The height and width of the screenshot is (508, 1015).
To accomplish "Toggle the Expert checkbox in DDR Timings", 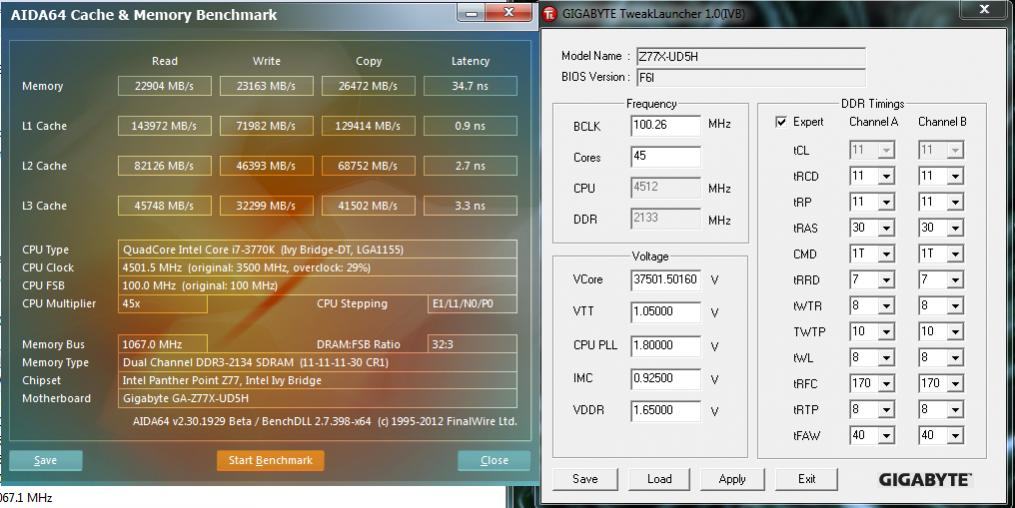I will pyautogui.click(x=781, y=122).
